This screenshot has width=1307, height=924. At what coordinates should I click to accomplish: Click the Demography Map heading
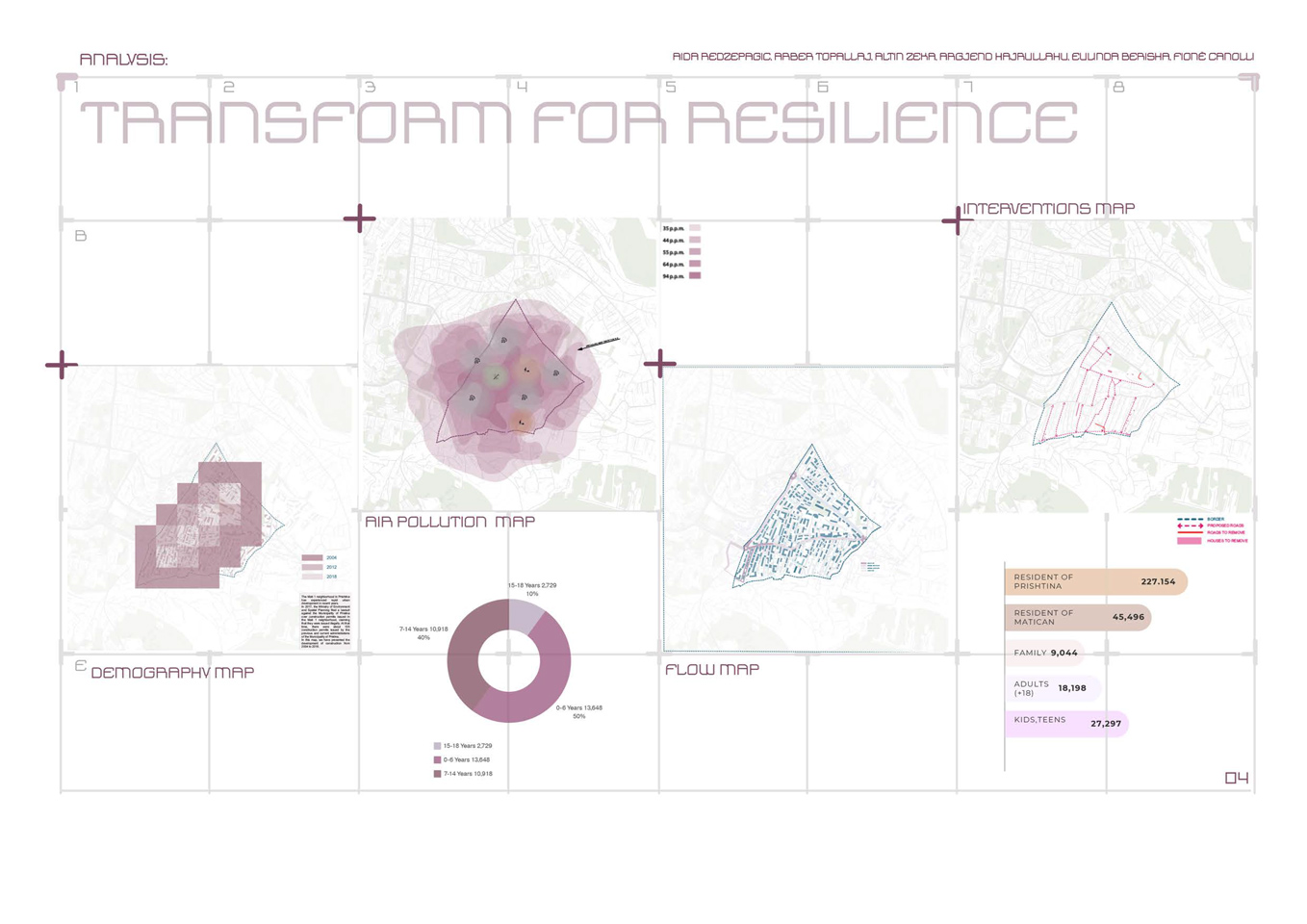coord(172,673)
